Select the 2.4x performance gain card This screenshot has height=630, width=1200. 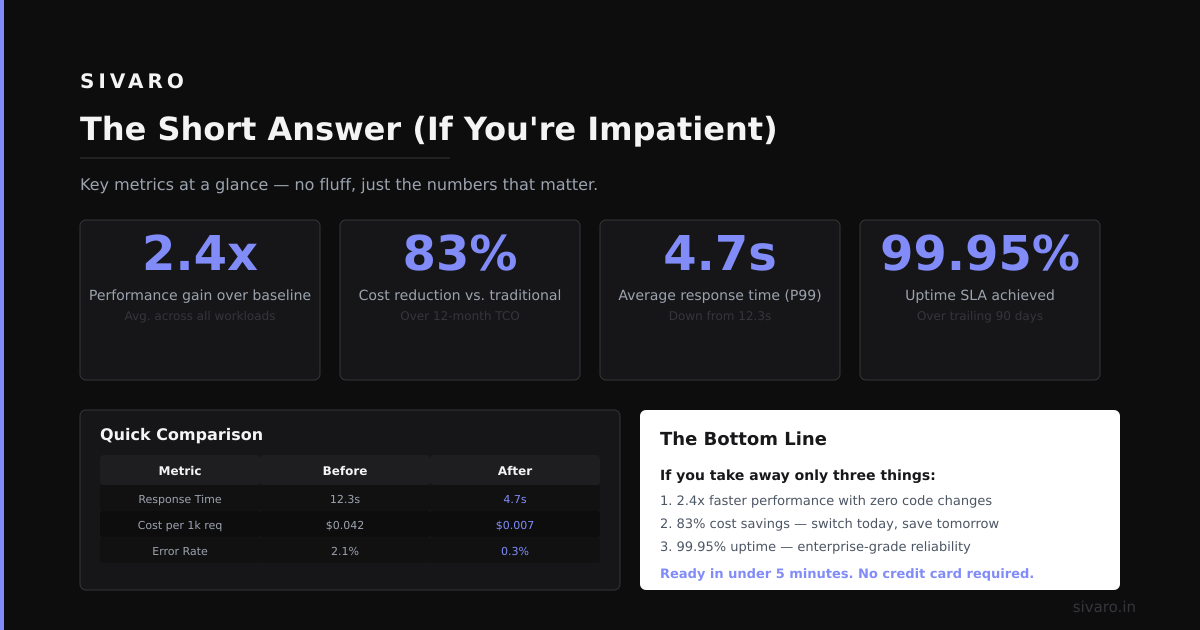200,300
